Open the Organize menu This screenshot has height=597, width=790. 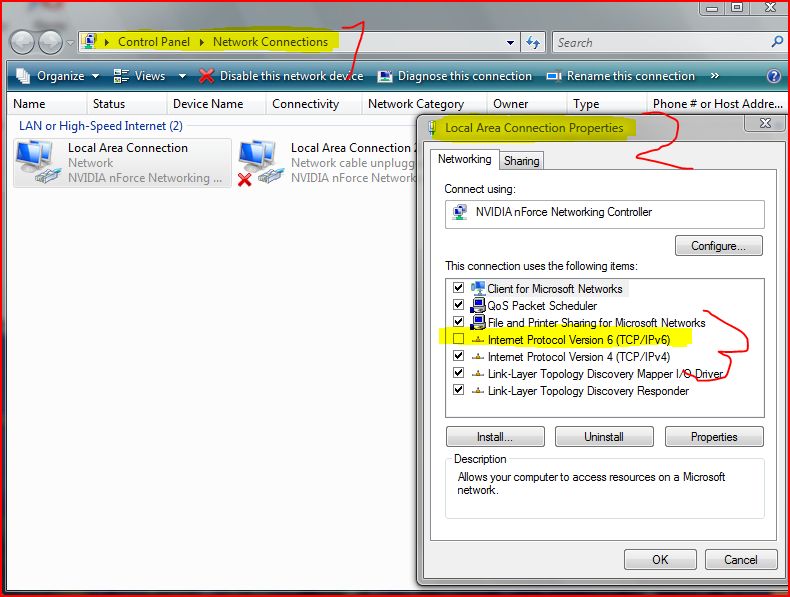(57, 76)
